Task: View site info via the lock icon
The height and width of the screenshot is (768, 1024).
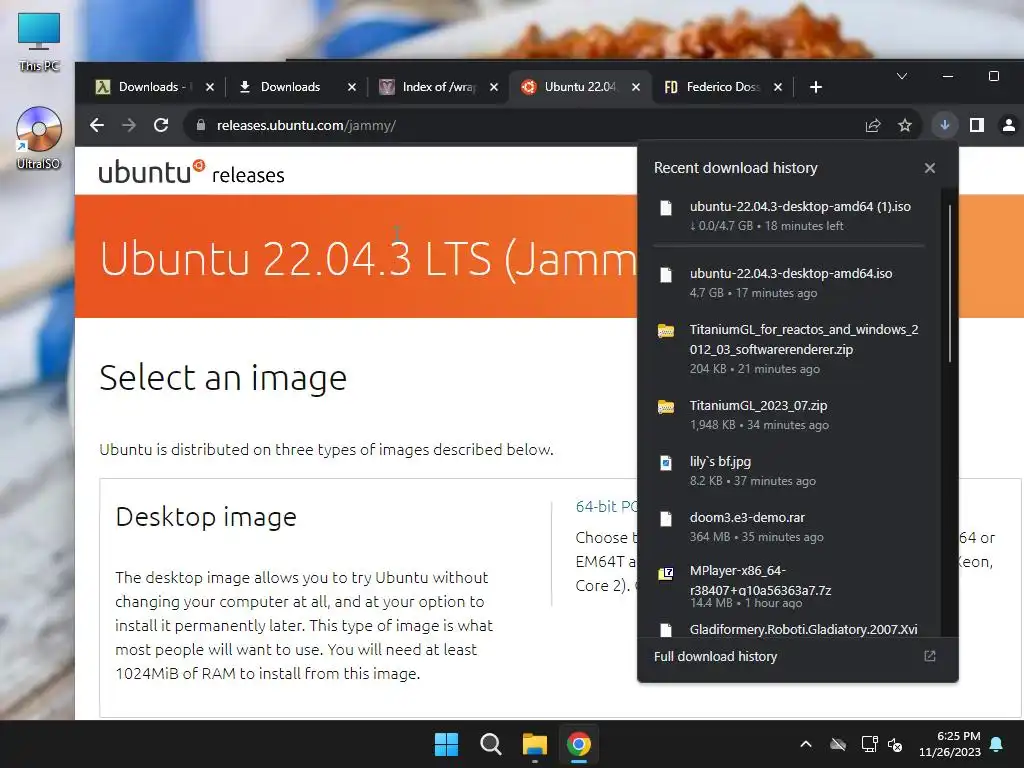Action: tap(200, 125)
